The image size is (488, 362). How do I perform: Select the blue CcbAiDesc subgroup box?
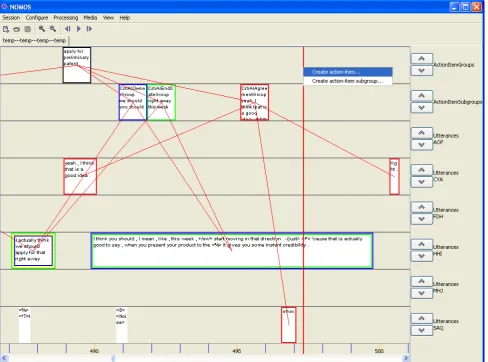[133, 102]
